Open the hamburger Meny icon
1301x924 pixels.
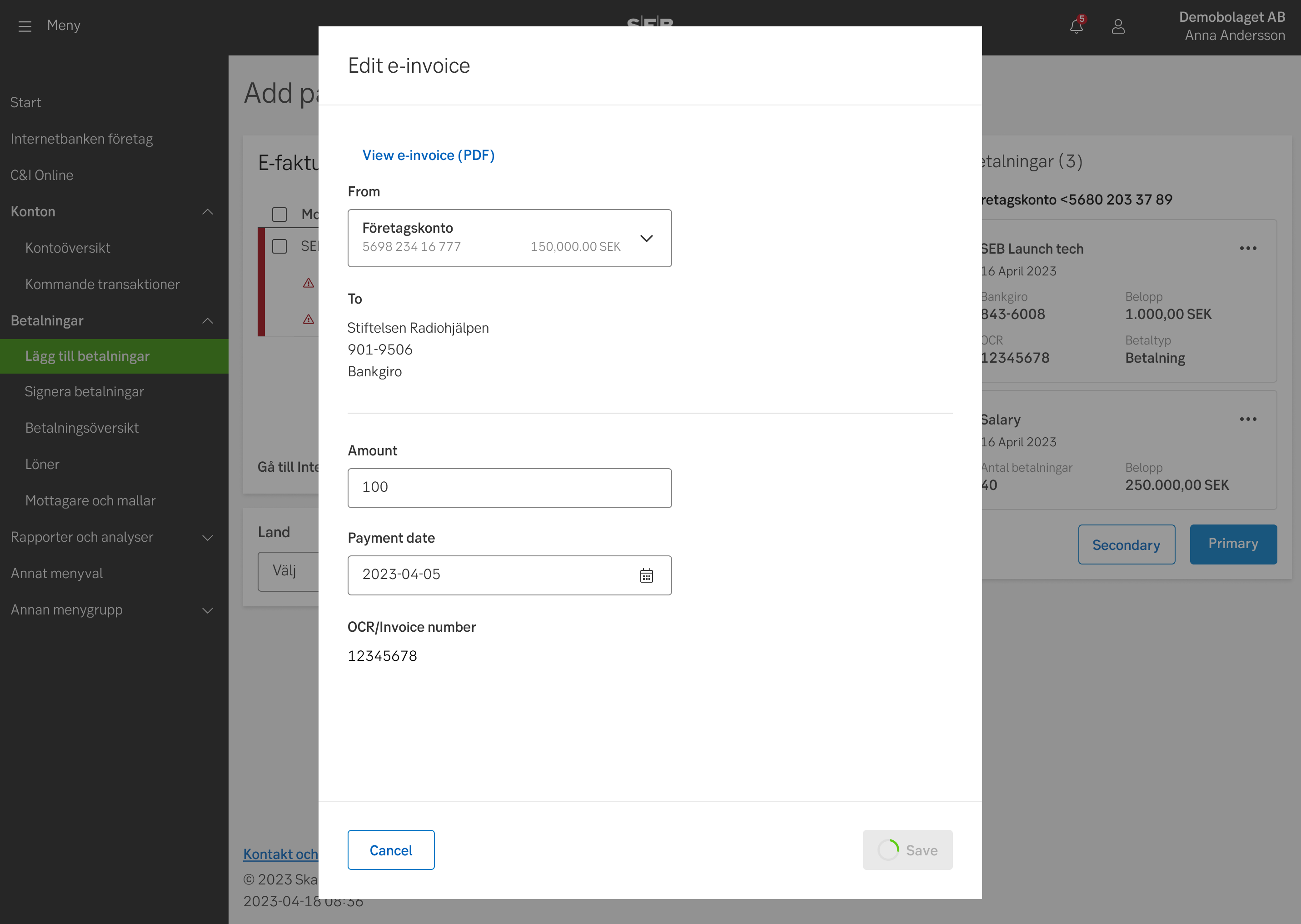click(x=25, y=25)
